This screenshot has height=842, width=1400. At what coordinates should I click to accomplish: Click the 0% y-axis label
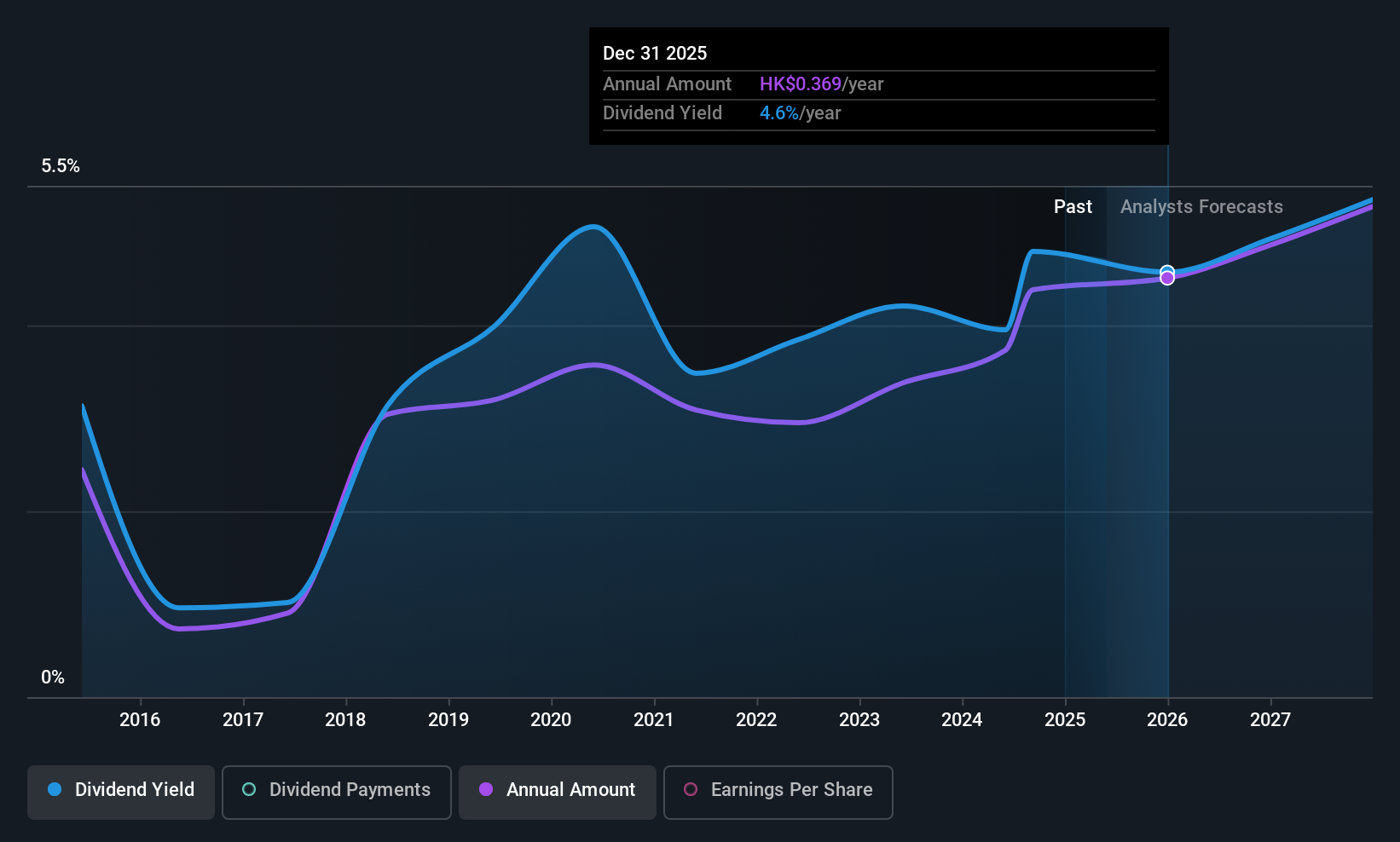53,678
